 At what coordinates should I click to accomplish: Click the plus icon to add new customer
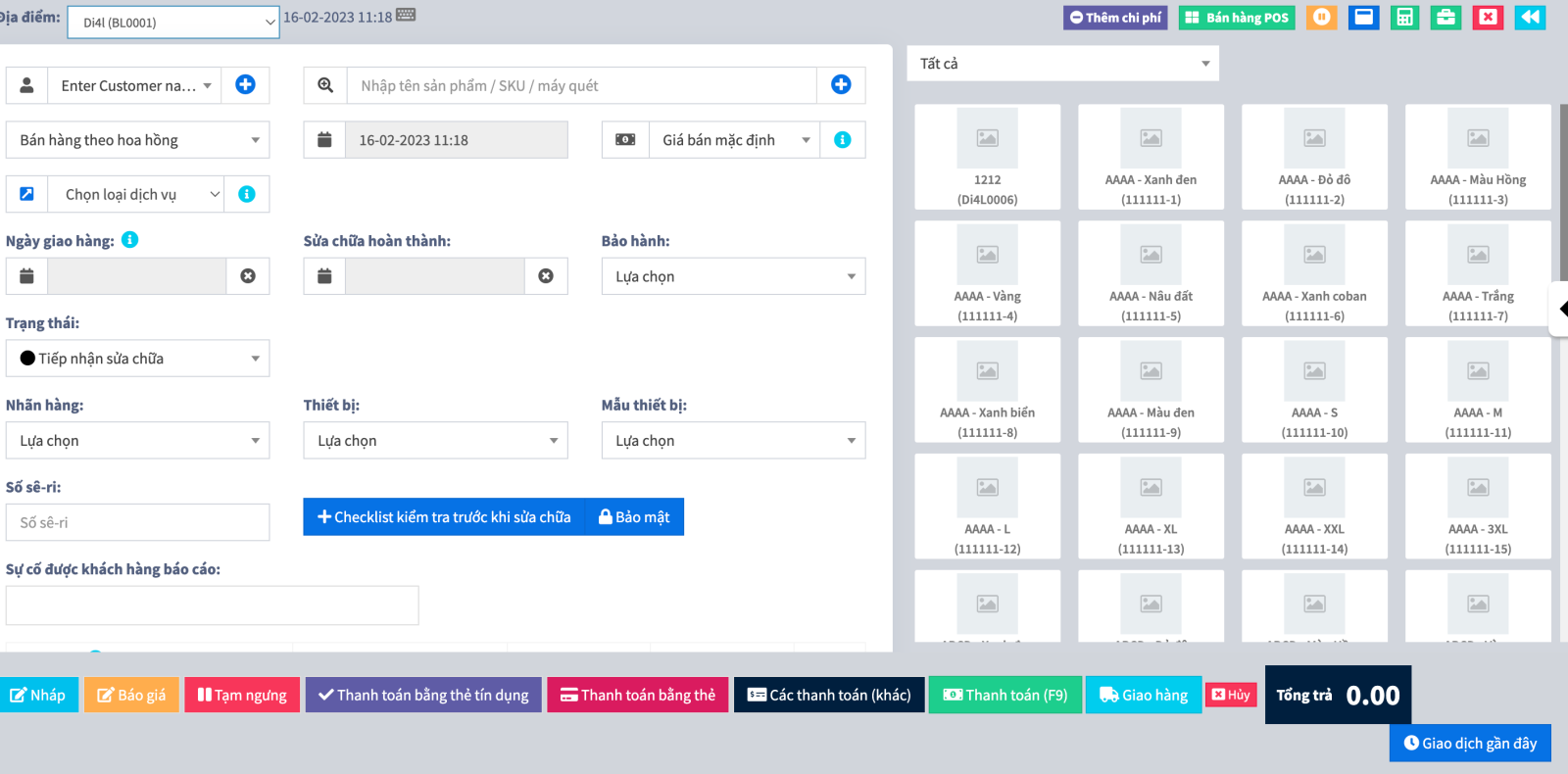tap(245, 85)
